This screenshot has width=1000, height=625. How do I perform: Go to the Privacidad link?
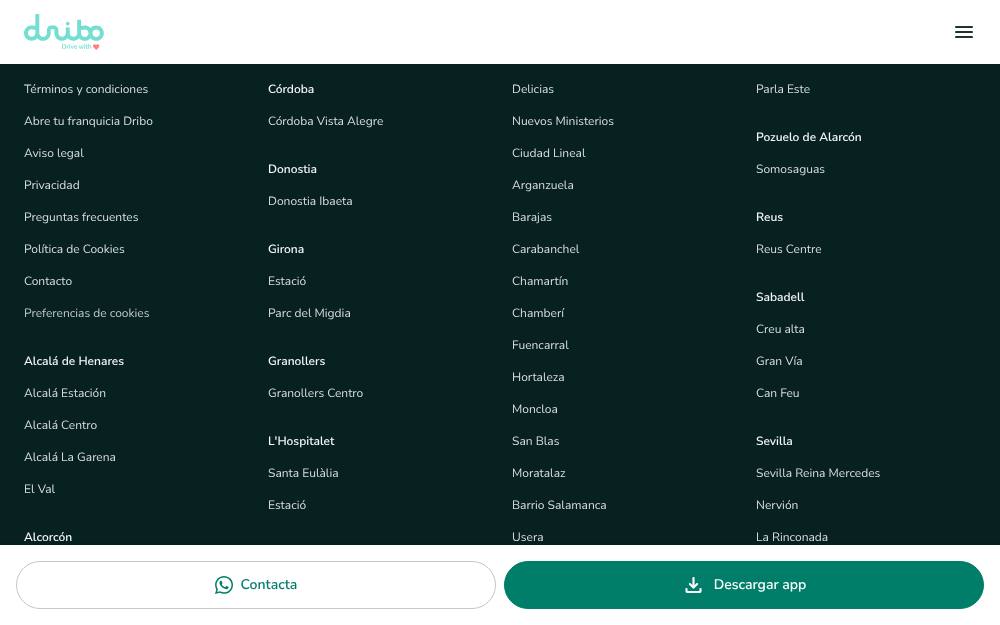tap(52, 185)
